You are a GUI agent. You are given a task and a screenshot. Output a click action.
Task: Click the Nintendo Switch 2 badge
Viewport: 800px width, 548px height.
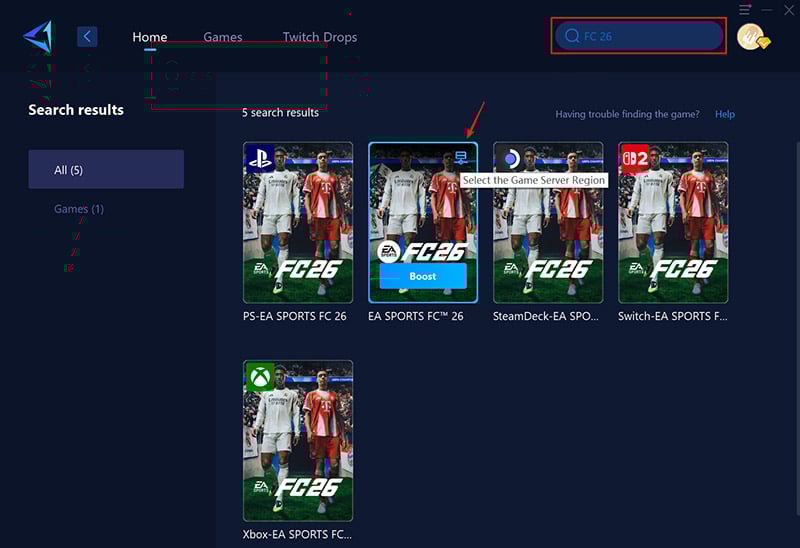point(635,159)
